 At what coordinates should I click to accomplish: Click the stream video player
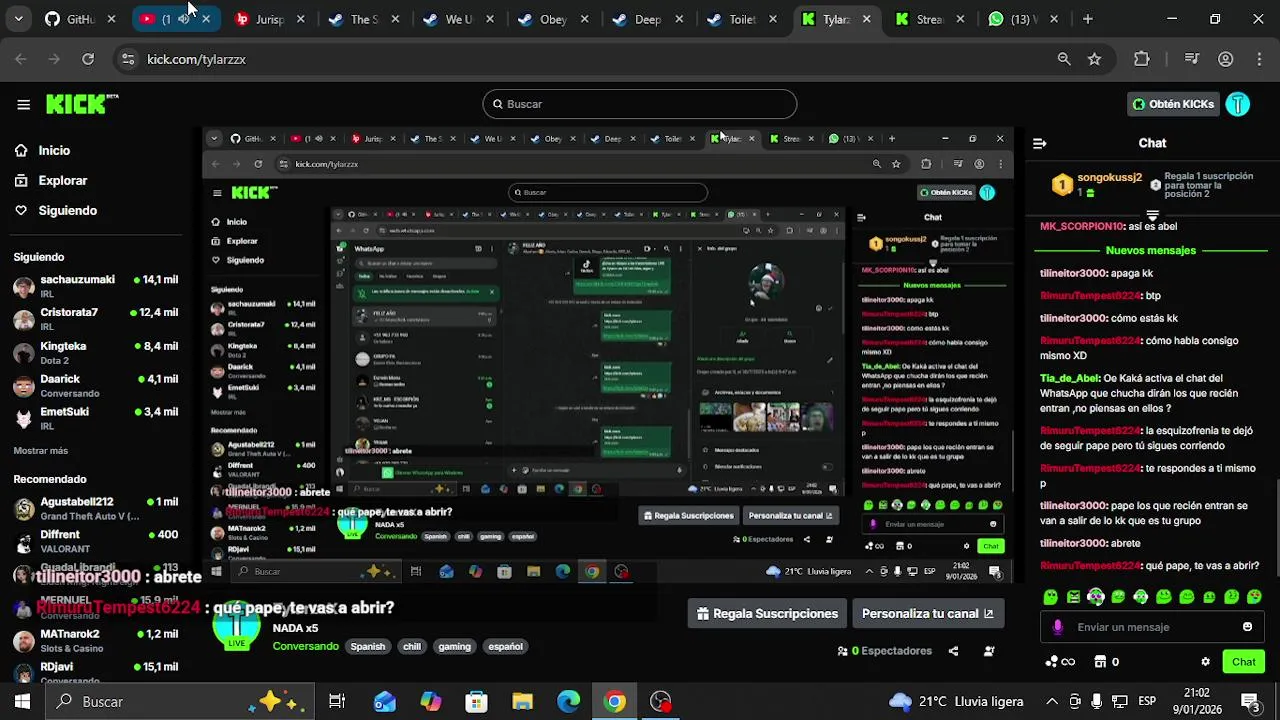608,355
